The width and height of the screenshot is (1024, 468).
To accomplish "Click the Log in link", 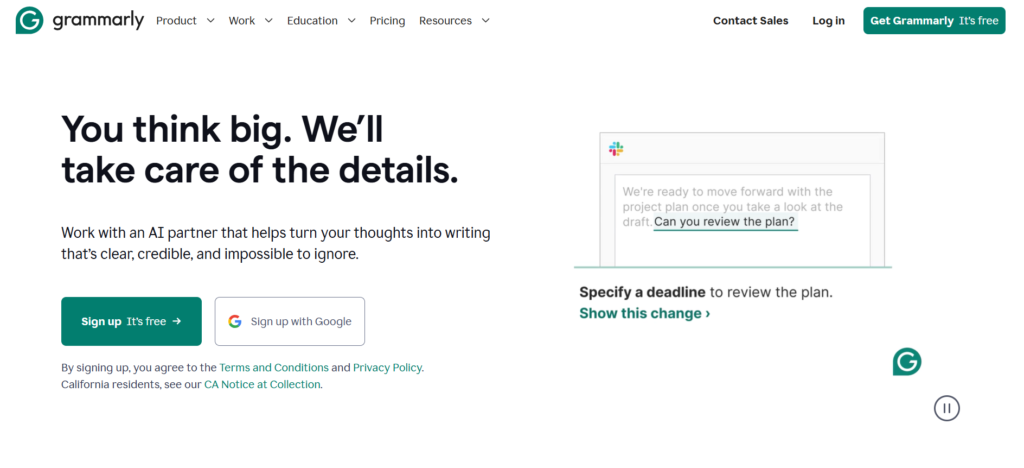I will [x=828, y=20].
